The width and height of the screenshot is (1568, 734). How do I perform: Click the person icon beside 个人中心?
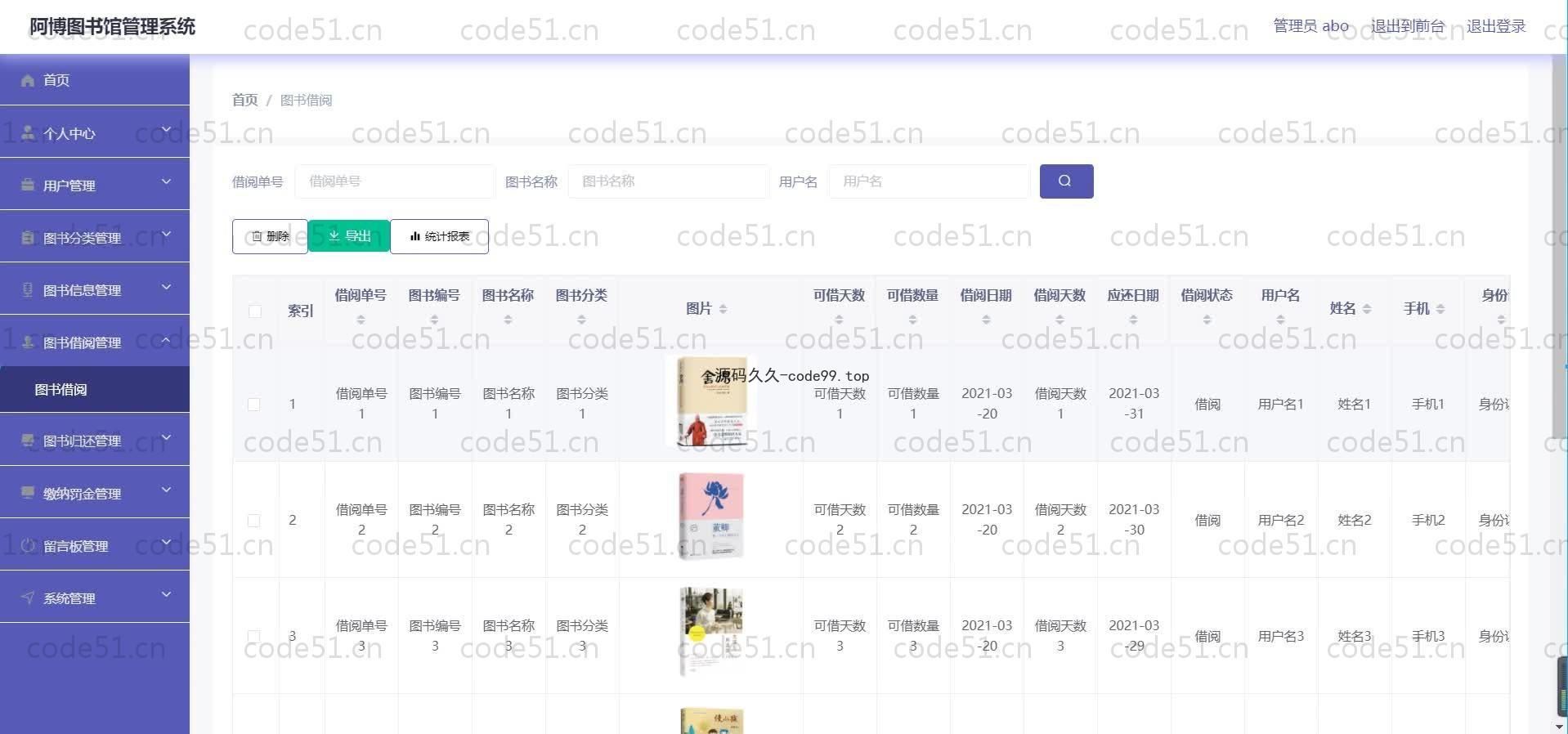coord(28,132)
